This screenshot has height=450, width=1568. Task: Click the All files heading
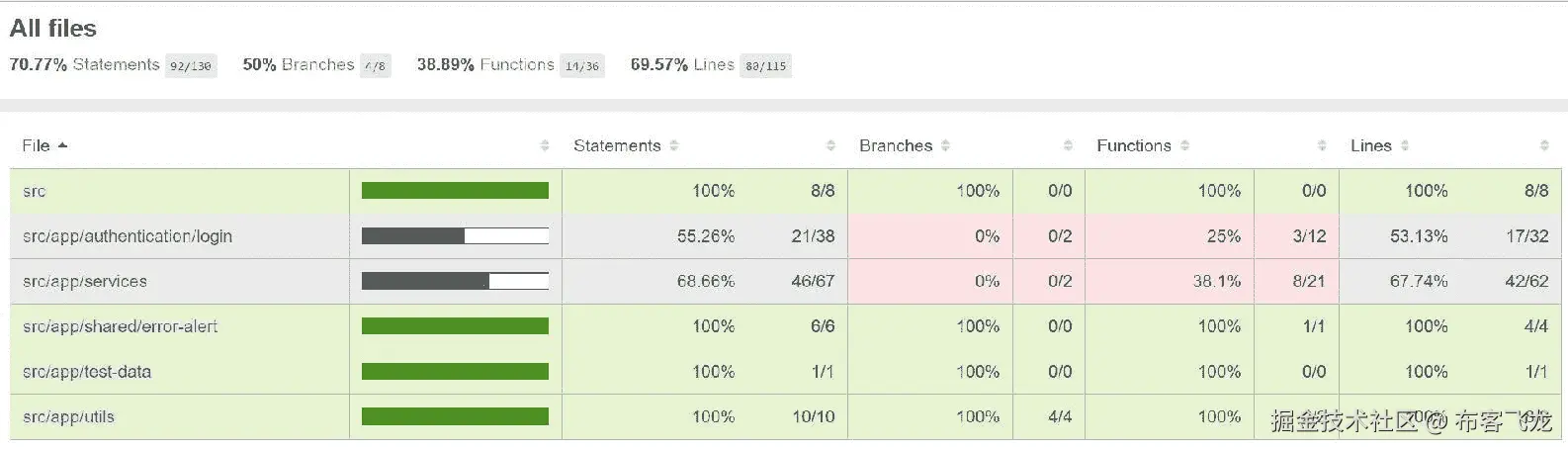(53, 29)
